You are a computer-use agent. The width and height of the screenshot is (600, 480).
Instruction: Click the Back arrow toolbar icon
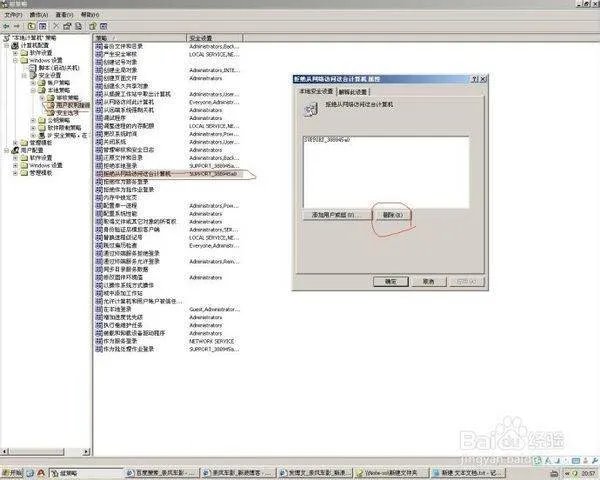(7, 25)
